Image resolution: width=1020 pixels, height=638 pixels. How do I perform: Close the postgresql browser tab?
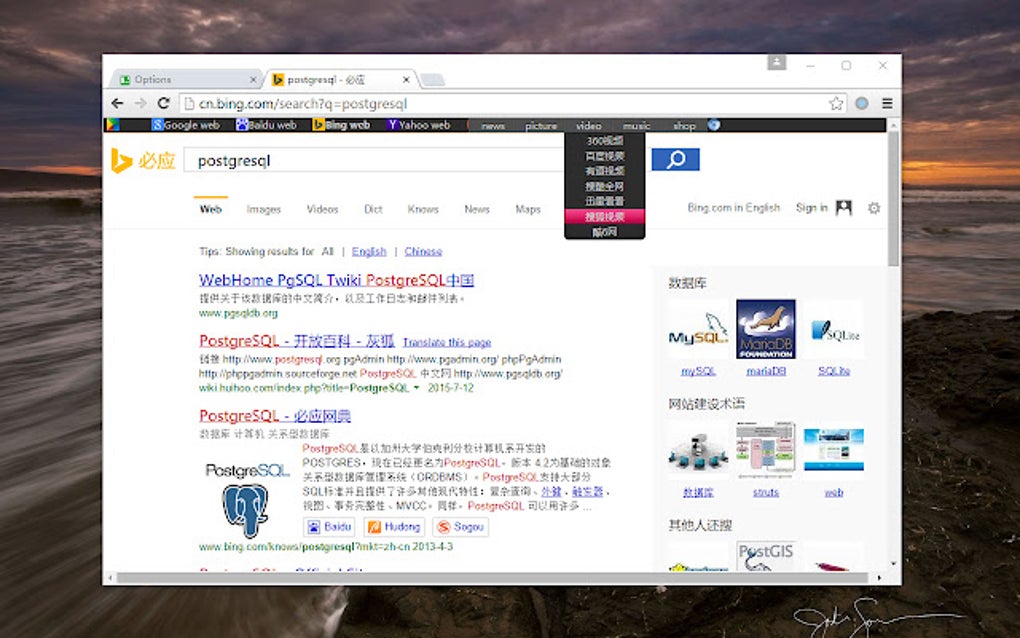pyautogui.click(x=406, y=79)
